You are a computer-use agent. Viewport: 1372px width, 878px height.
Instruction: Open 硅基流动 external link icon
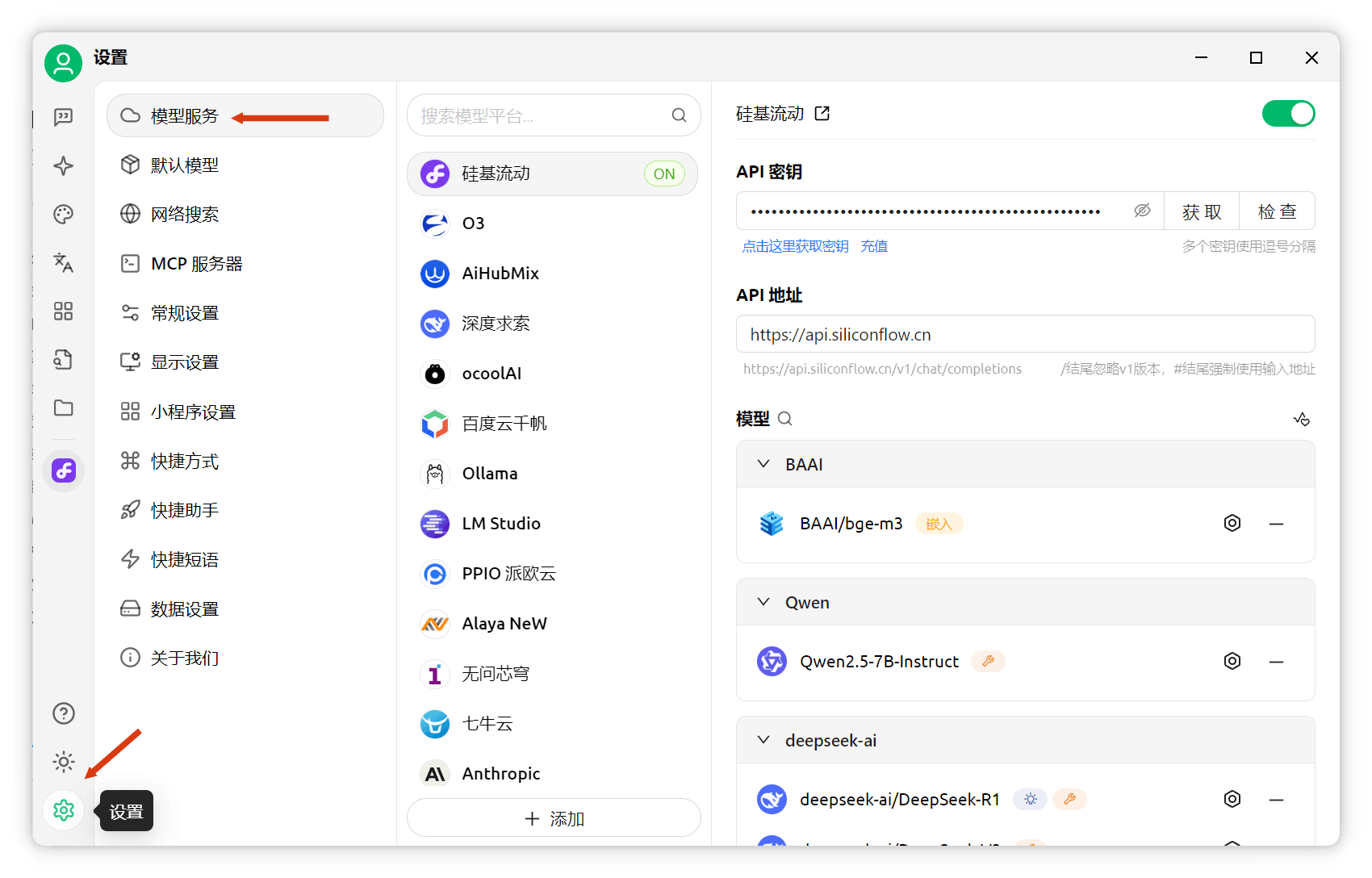(822, 114)
